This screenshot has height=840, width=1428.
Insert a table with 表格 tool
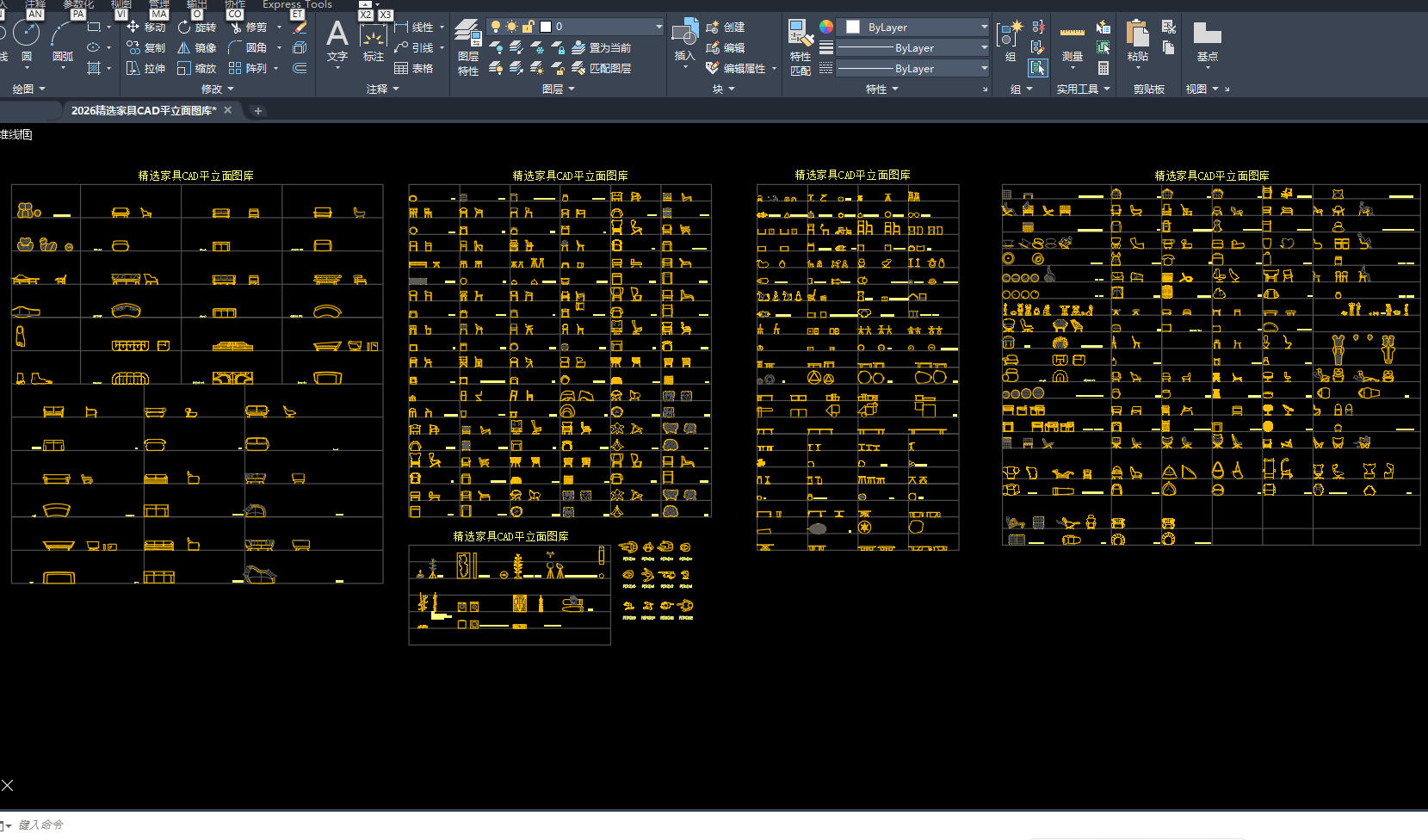pyautogui.click(x=413, y=69)
